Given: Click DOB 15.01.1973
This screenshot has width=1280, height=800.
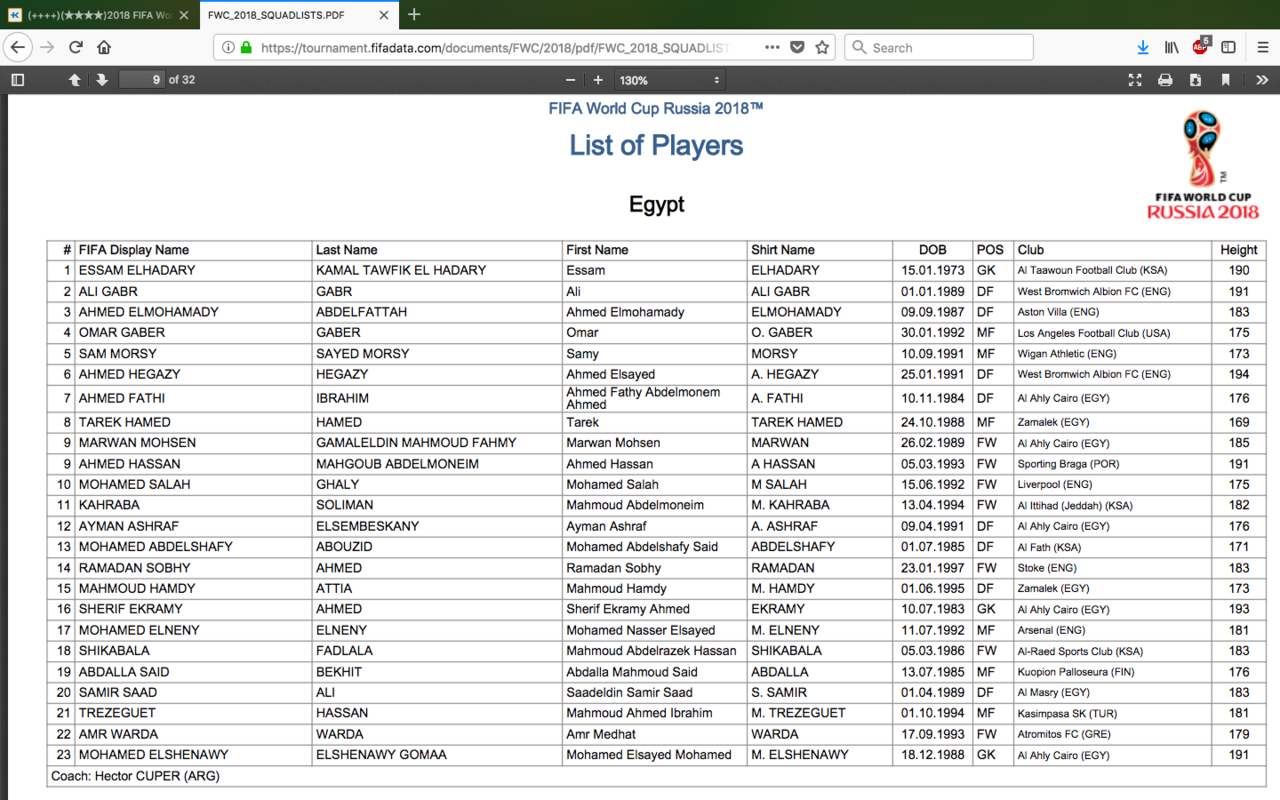Looking at the screenshot, I should coord(933,270).
